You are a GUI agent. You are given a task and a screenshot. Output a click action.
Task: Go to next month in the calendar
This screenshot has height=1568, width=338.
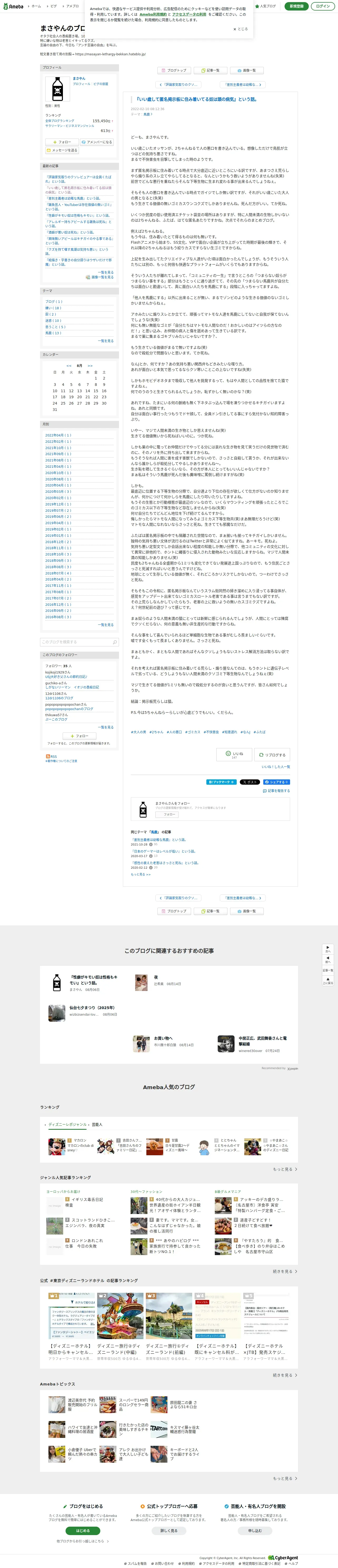point(90,366)
